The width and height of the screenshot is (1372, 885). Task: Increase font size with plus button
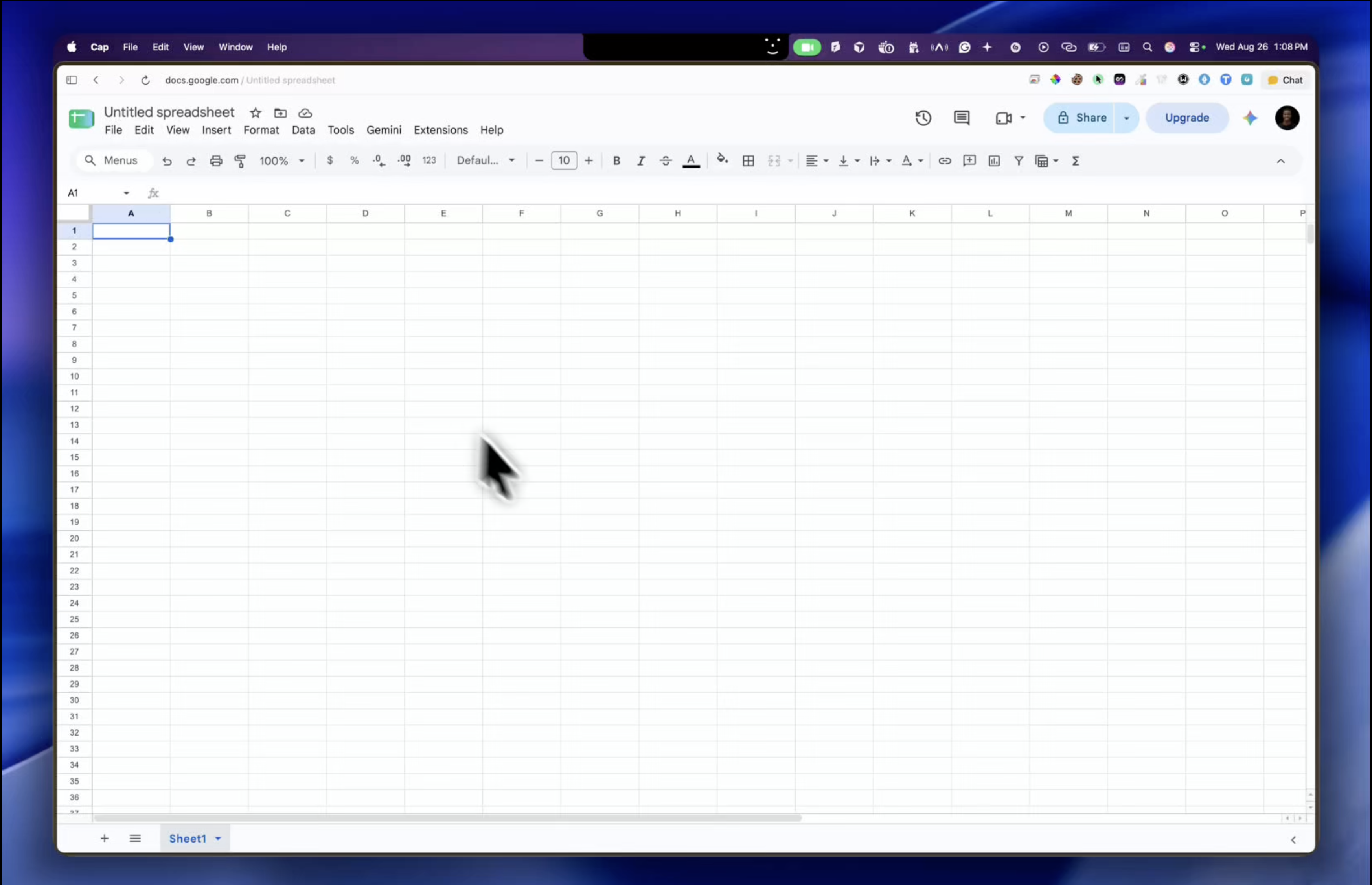(589, 161)
